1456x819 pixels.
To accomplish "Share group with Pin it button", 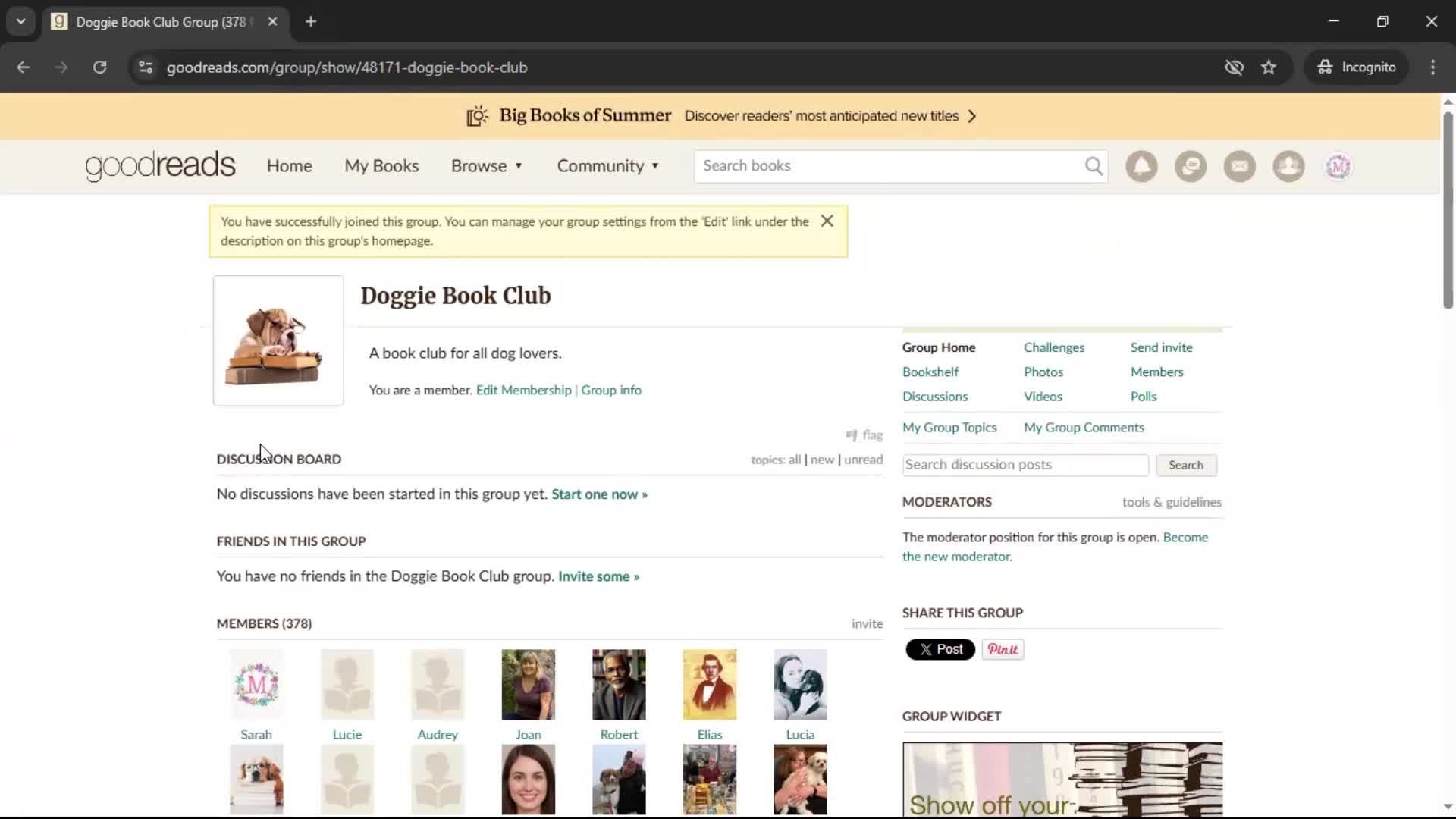I will click(1003, 649).
